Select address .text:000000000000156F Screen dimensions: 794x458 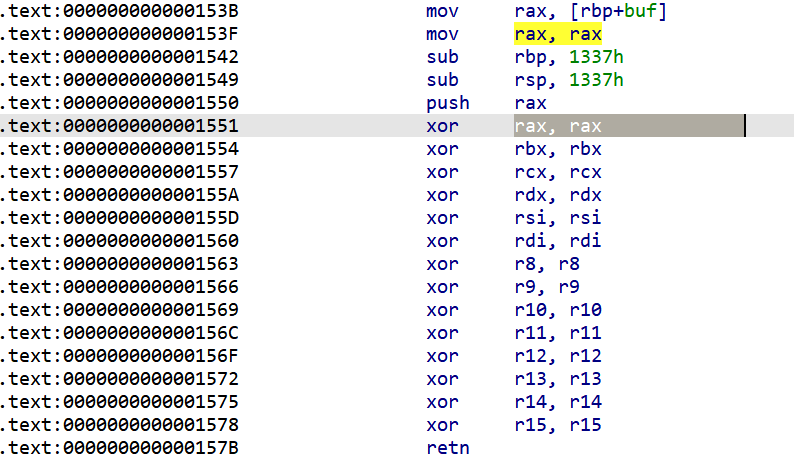click(x=119, y=356)
